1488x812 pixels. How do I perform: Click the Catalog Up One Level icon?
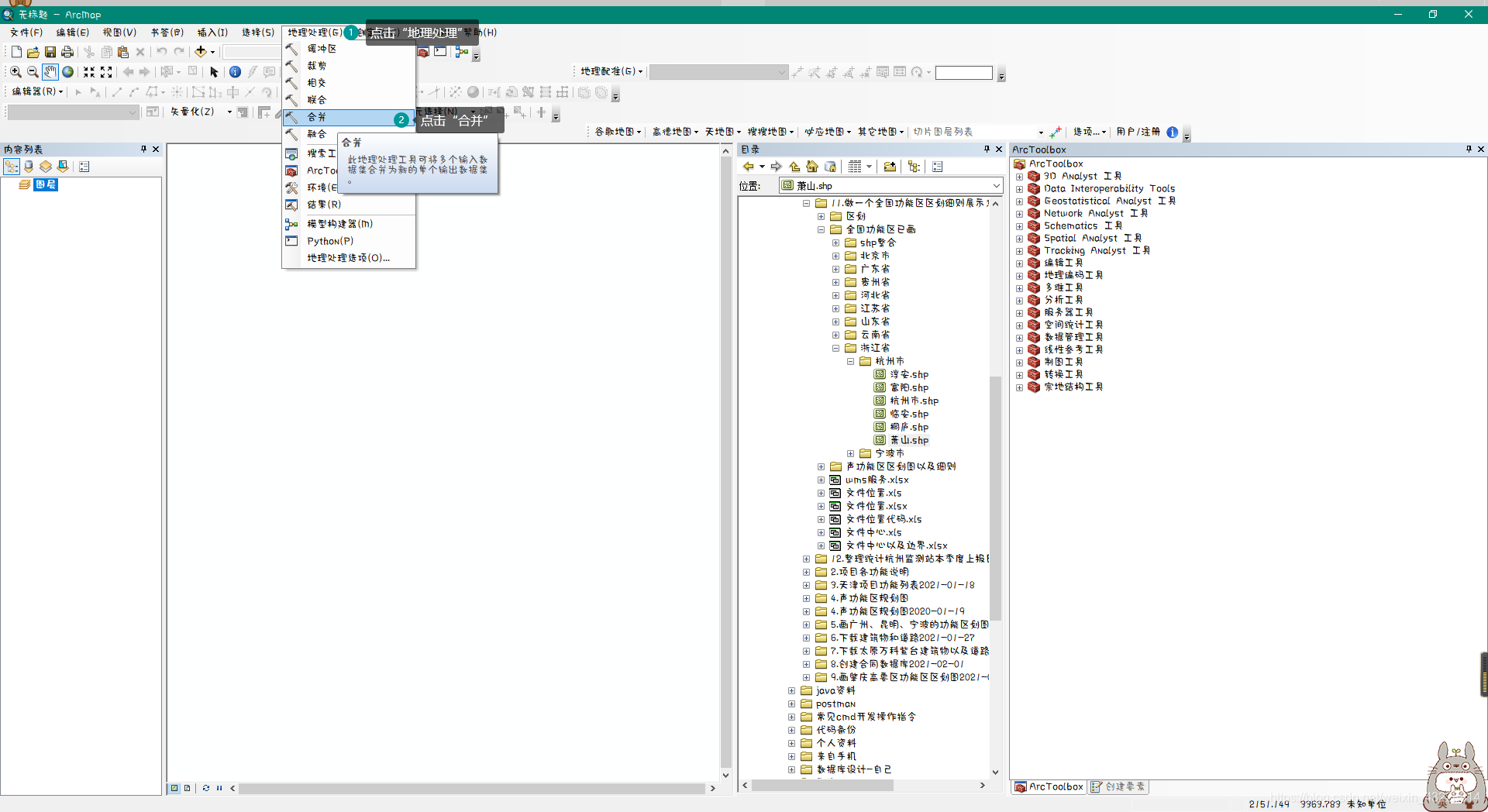tap(794, 167)
